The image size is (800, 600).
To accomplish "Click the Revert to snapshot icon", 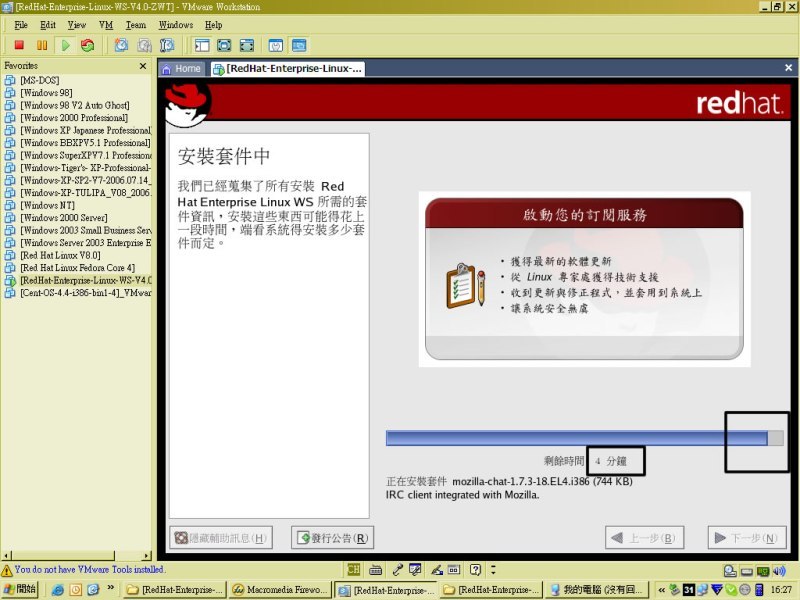I will pos(144,45).
